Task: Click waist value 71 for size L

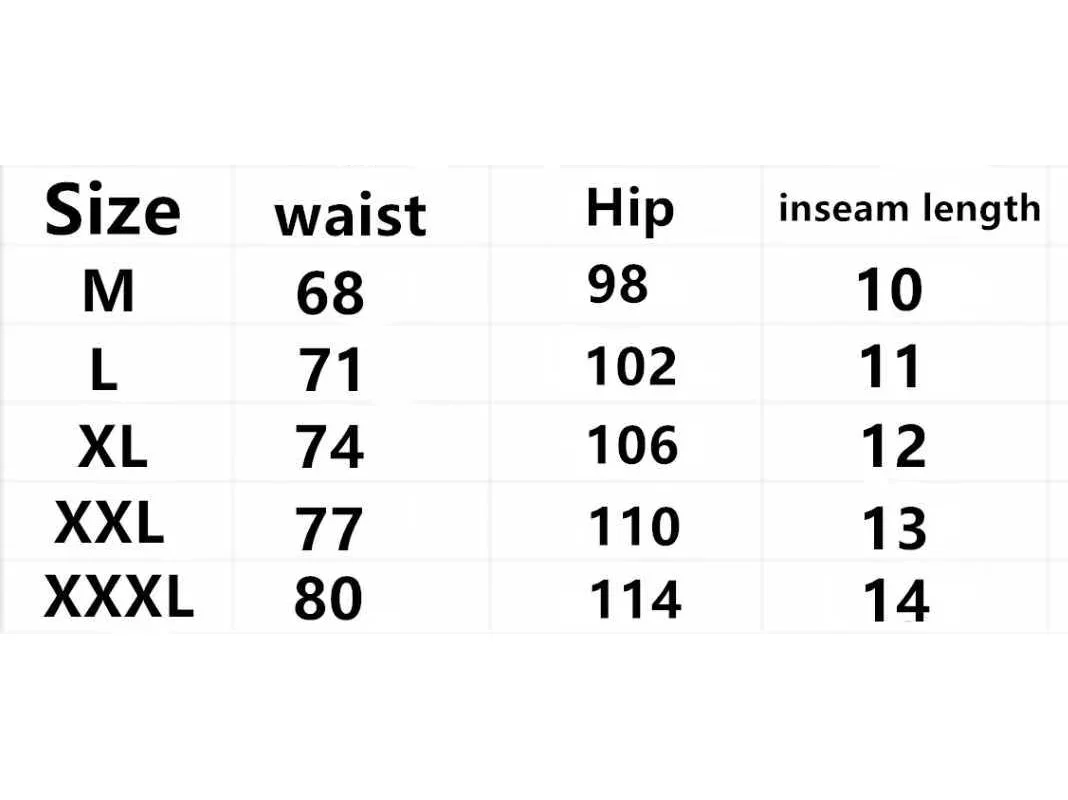Action: [x=330, y=370]
